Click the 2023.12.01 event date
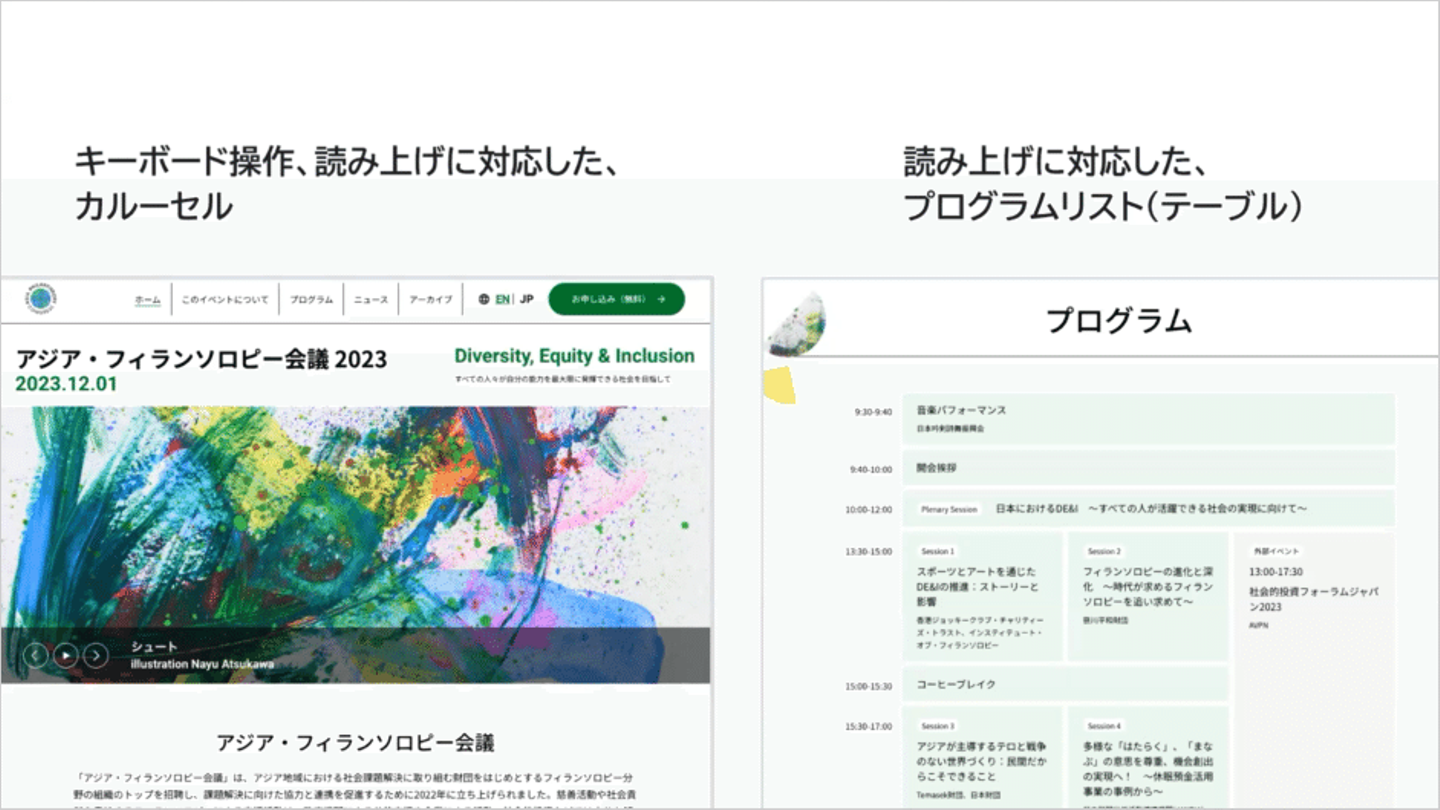This screenshot has height=810, width=1440. [x=66, y=384]
